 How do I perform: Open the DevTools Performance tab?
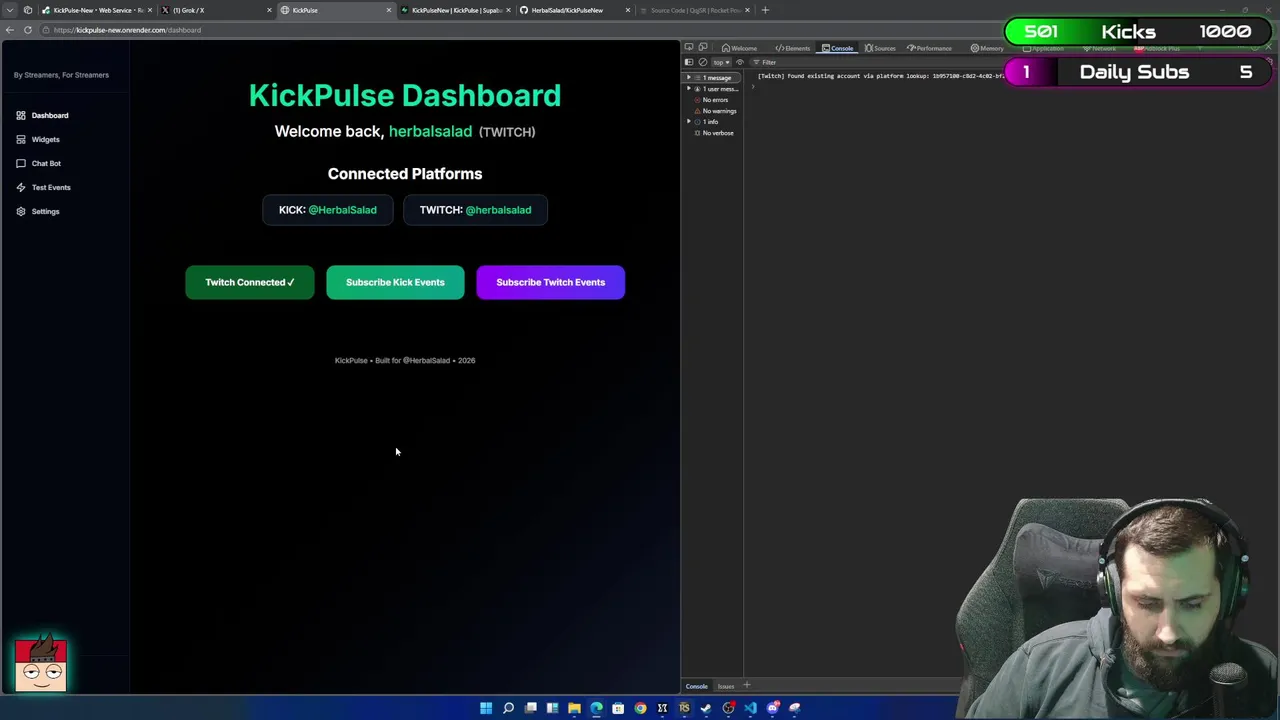[x=931, y=48]
